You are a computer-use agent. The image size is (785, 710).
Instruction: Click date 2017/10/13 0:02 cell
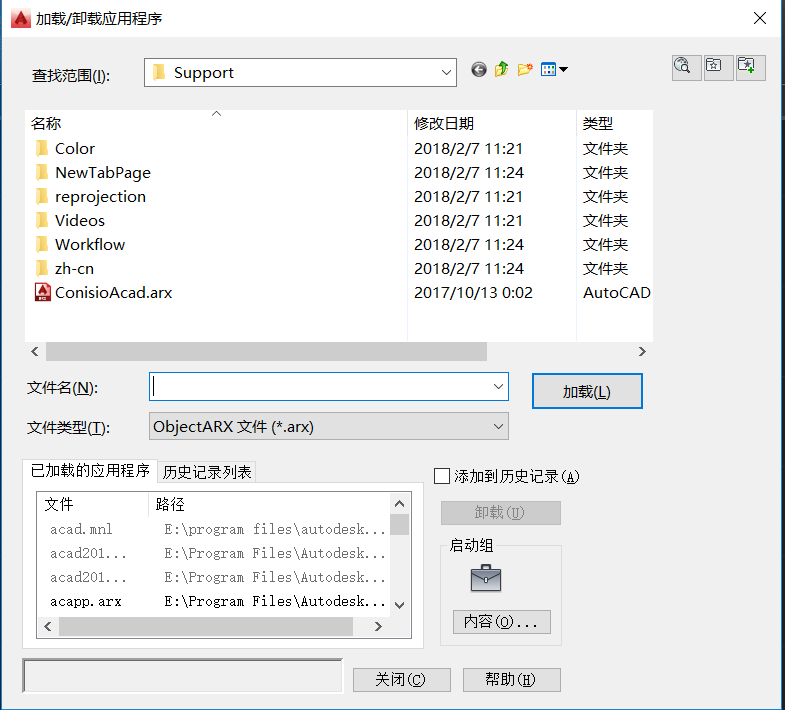coord(473,292)
